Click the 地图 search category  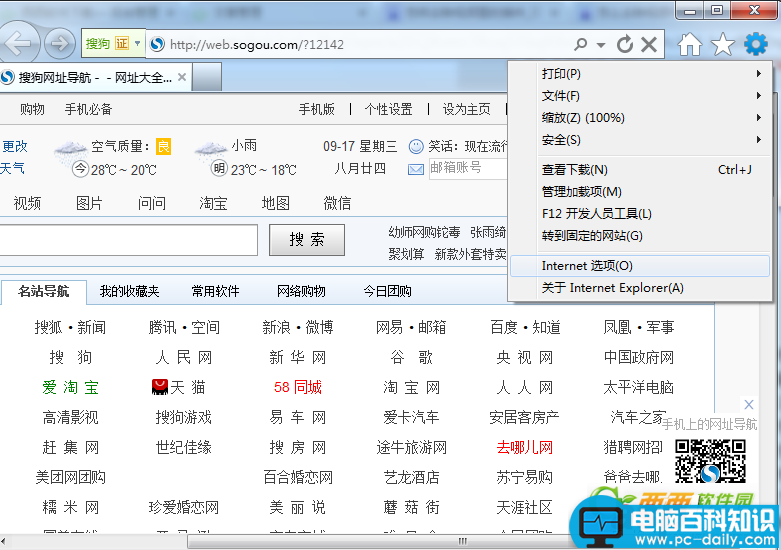pyautogui.click(x=275, y=203)
